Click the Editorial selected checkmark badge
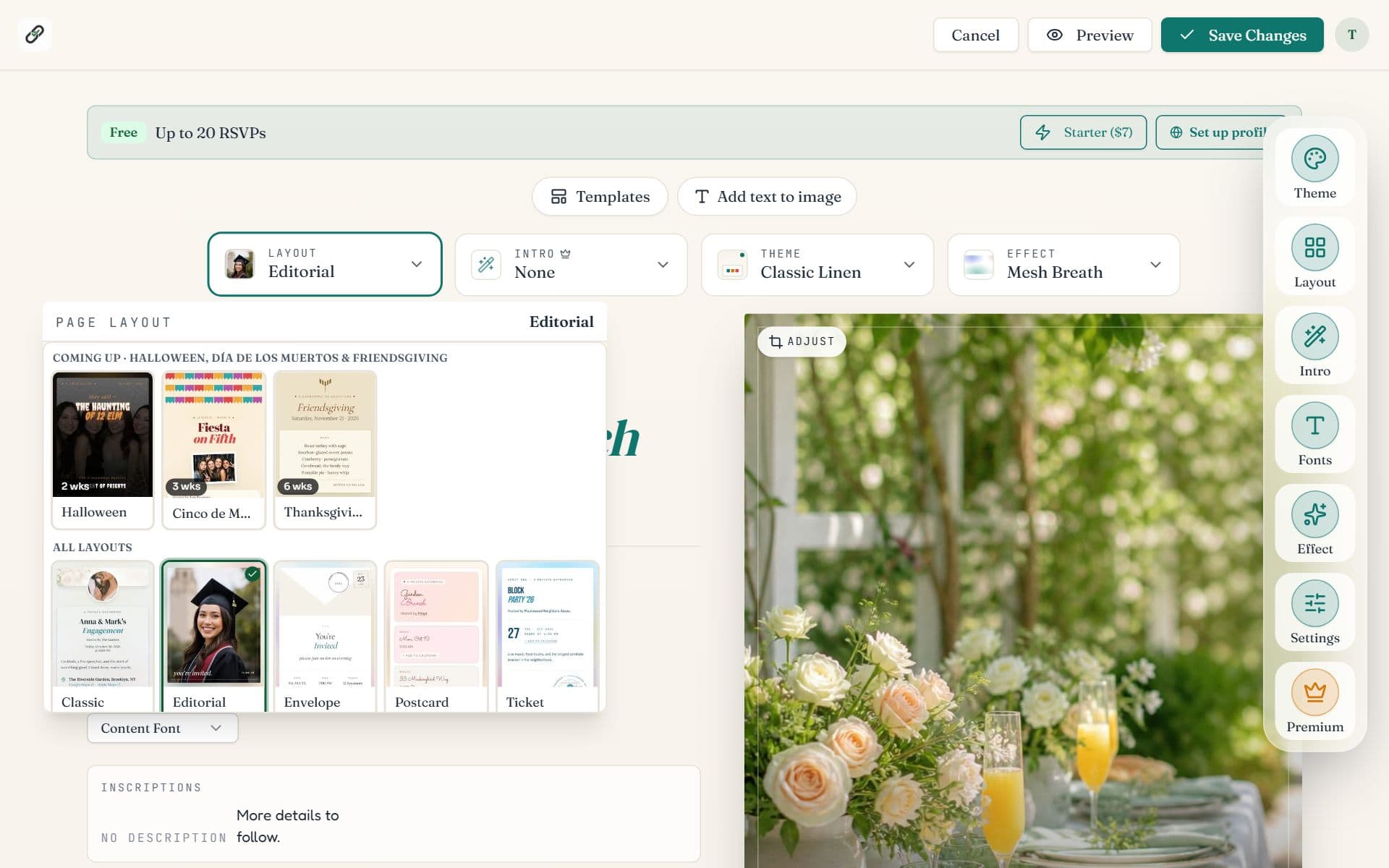The height and width of the screenshot is (868, 1389). 252,574
